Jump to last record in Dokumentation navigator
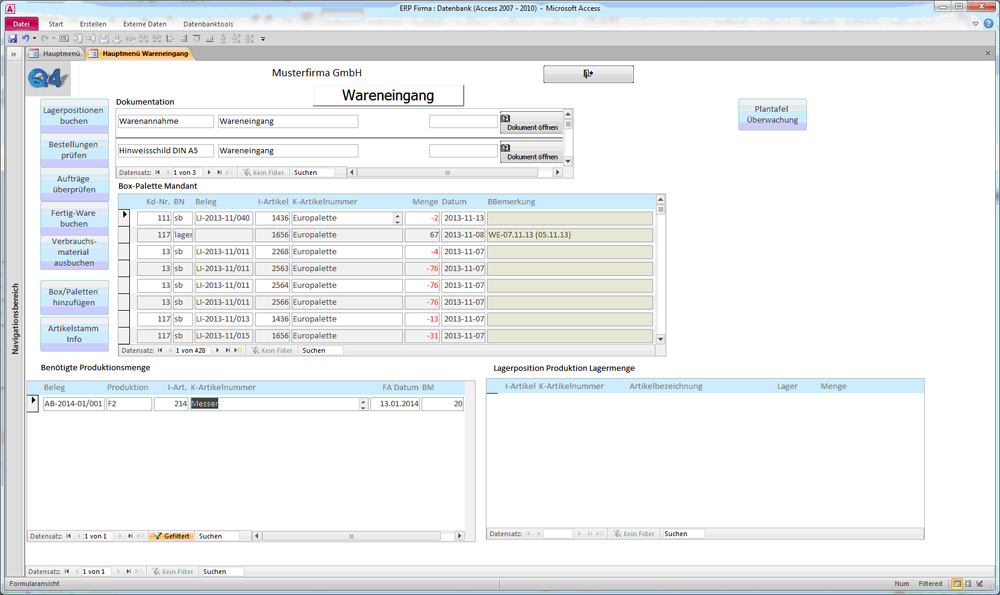The height and width of the screenshot is (595, 1000). 219,172
